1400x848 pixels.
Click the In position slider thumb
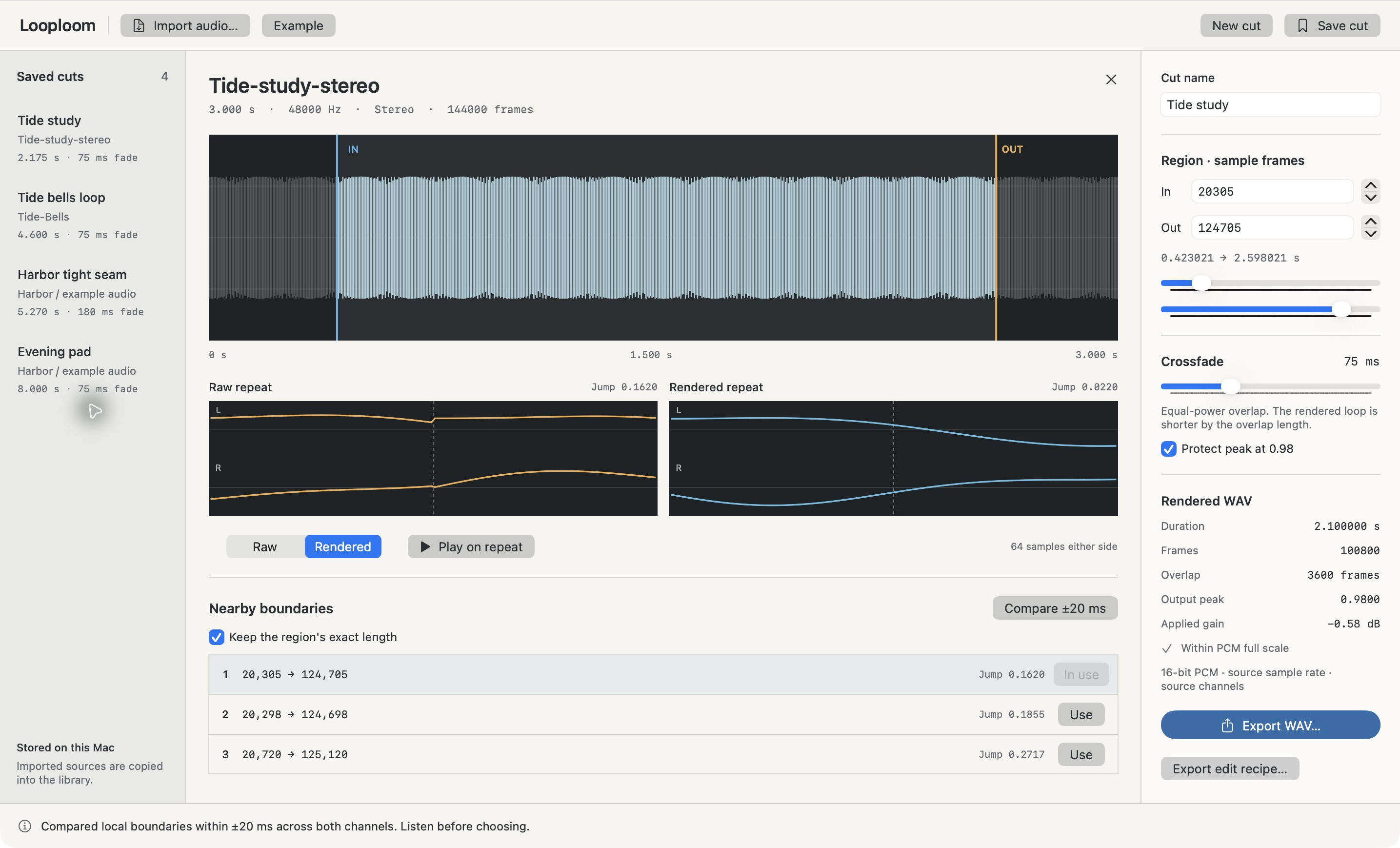pos(1201,283)
